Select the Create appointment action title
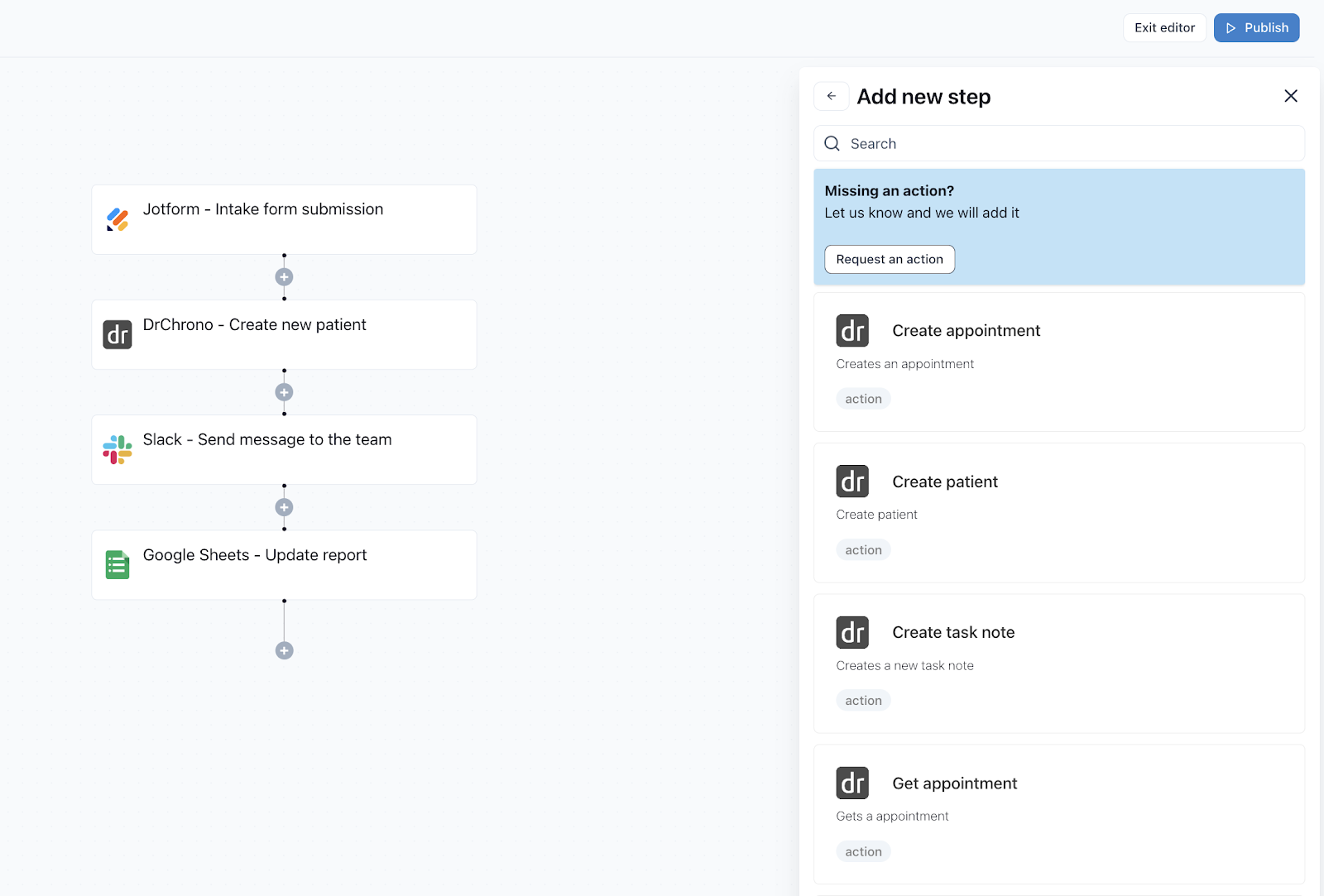 [966, 330]
